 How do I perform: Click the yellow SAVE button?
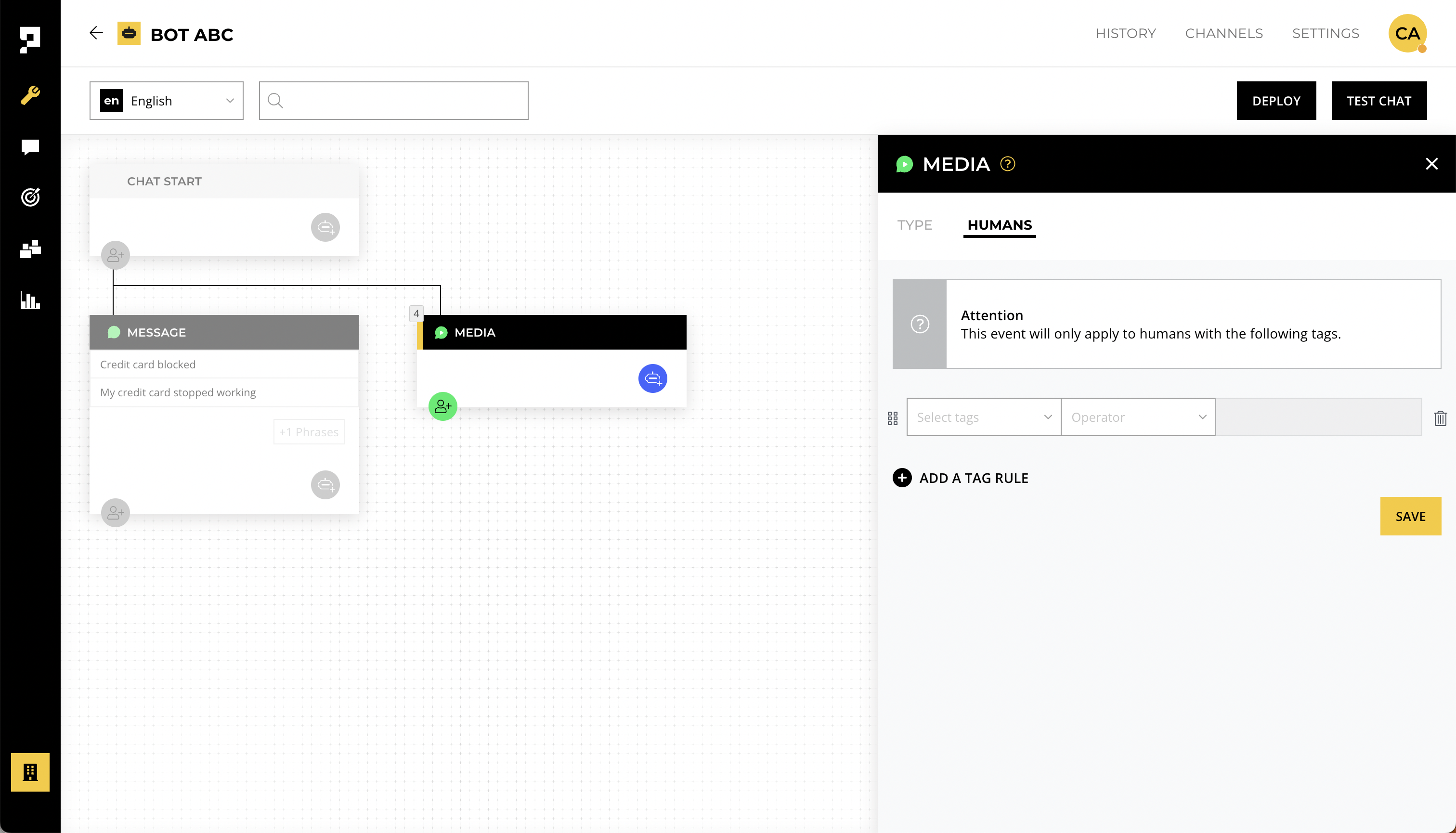click(x=1410, y=516)
